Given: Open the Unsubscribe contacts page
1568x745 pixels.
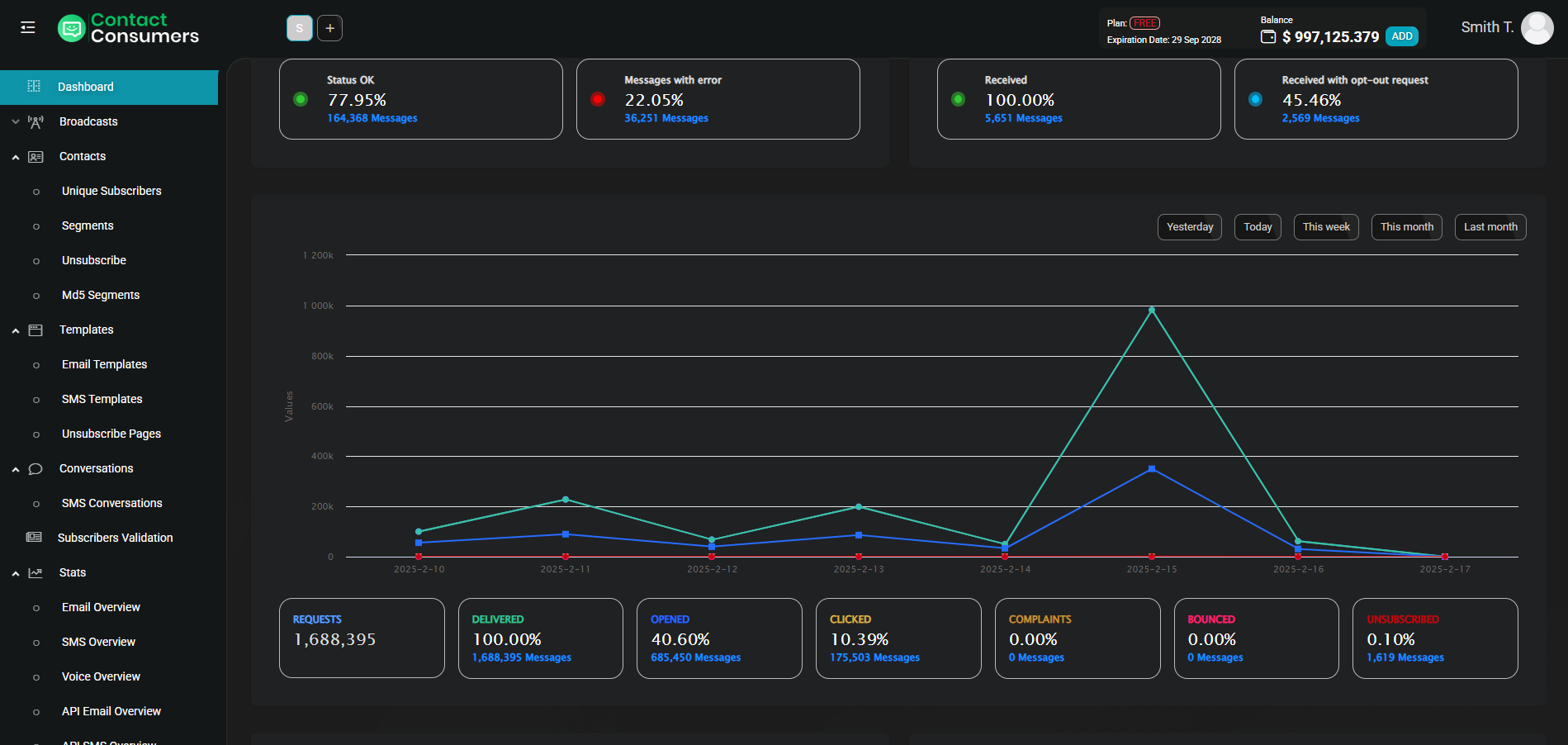Looking at the screenshot, I should click(x=94, y=260).
